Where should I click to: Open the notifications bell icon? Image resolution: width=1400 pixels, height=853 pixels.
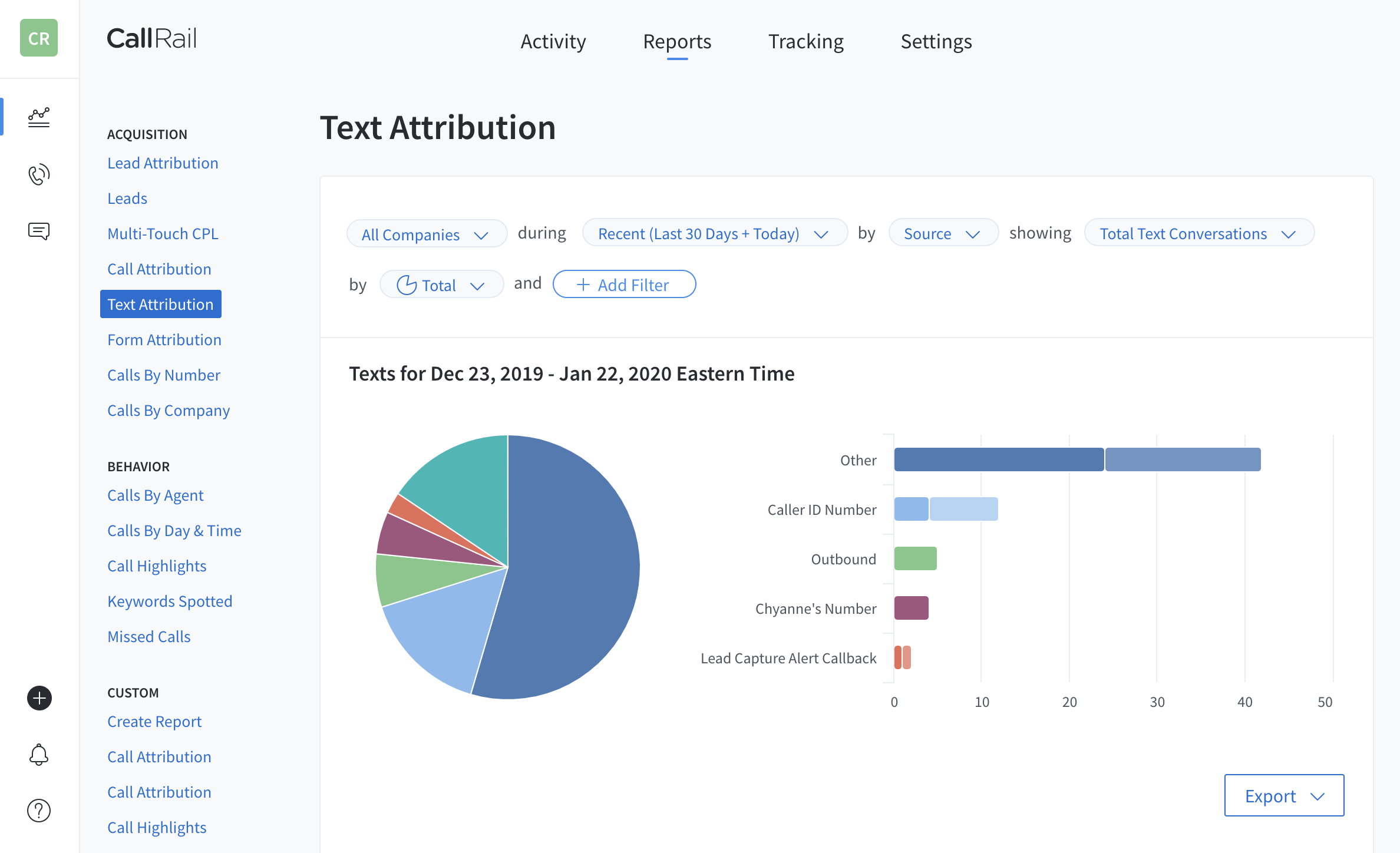(x=39, y=755)
